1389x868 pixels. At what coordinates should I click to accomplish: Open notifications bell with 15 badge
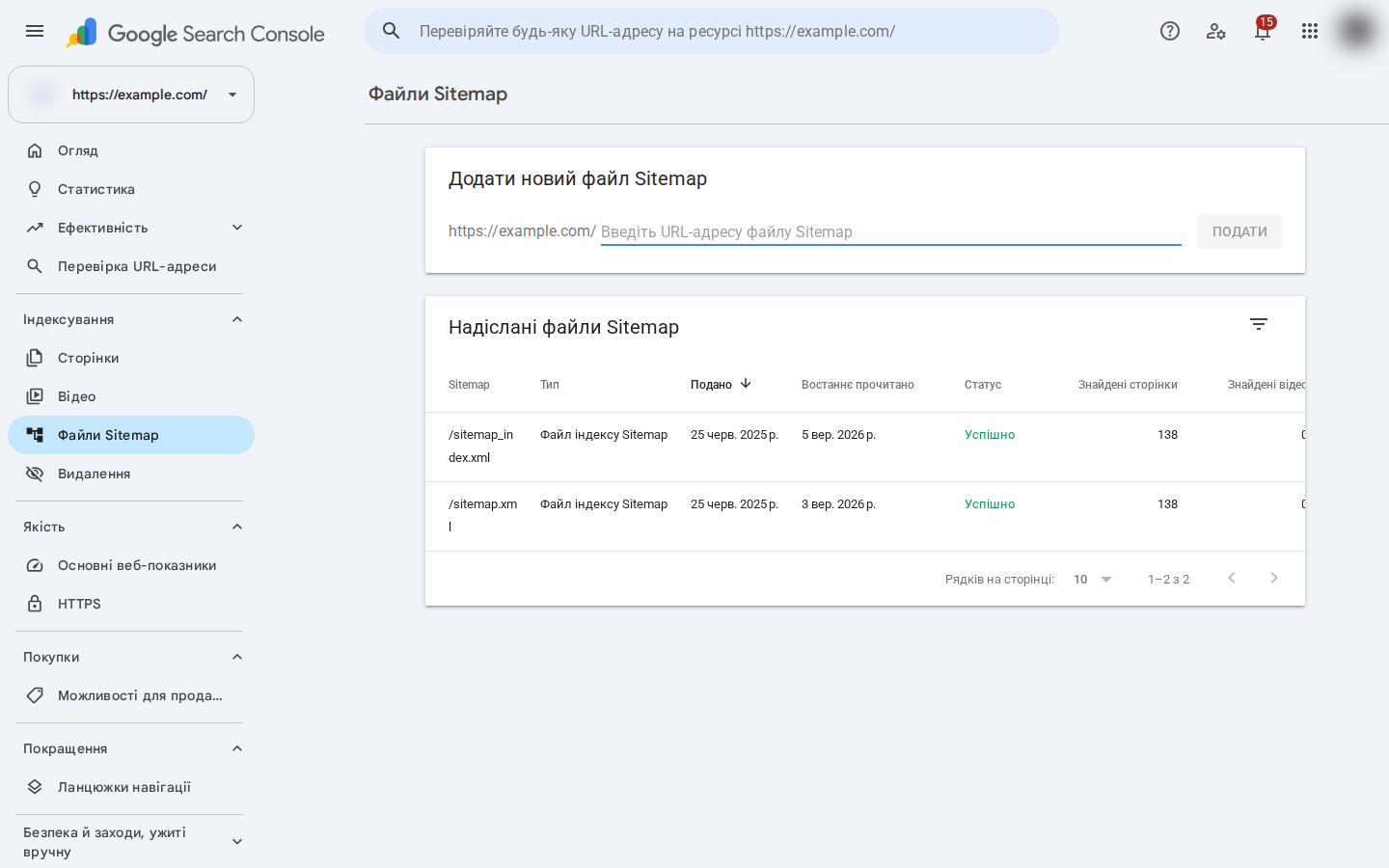(1263, 30)
